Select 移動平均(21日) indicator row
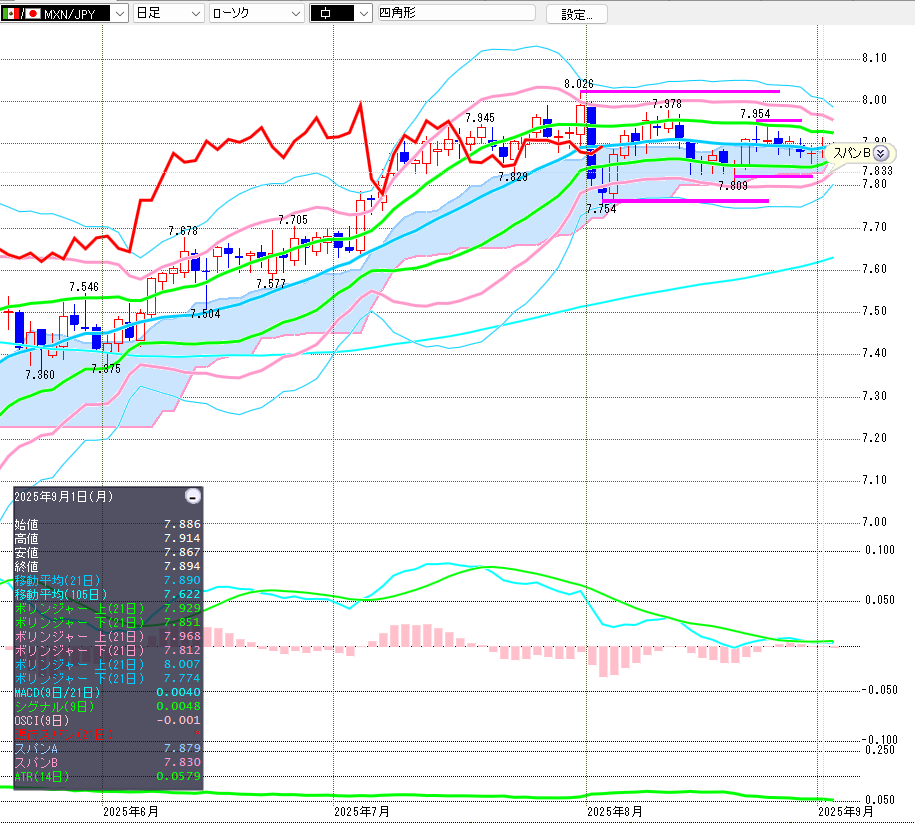The image size is (915, 823). pyautogui.click(x=107, y=580)
